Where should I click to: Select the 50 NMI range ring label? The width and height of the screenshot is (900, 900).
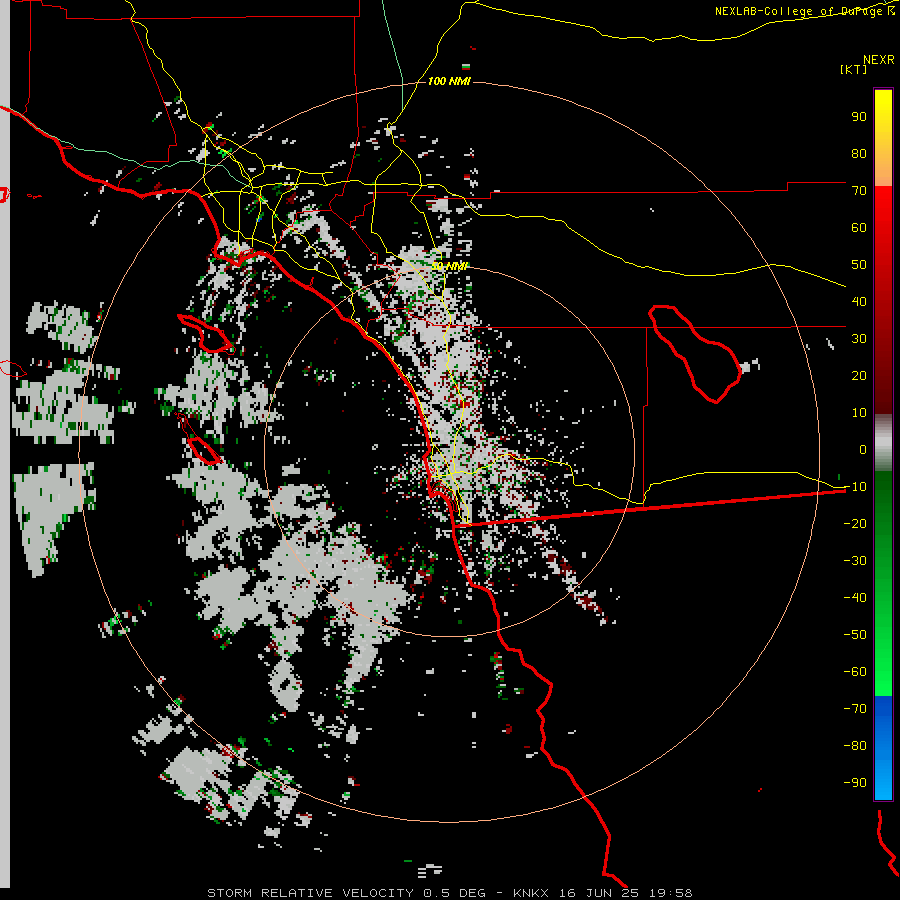point(449,267)
